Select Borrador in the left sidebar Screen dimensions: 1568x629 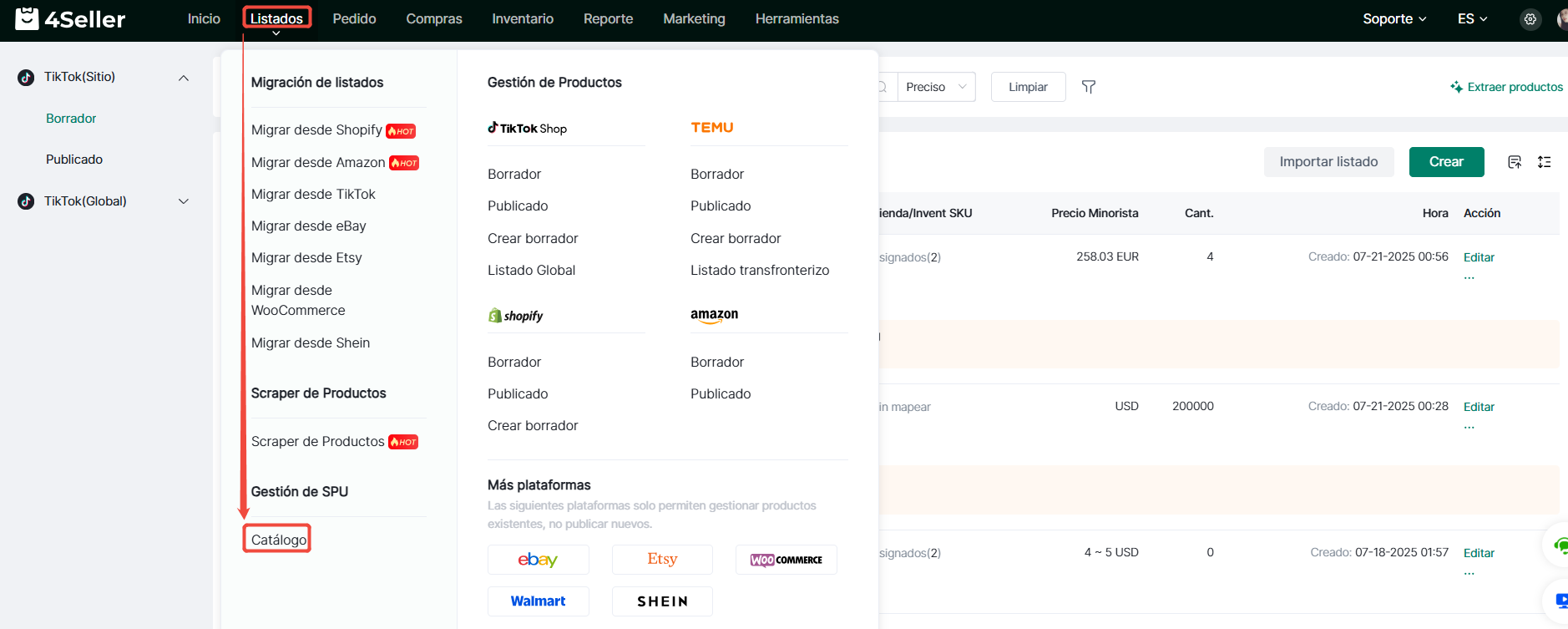tap(71, 119)
